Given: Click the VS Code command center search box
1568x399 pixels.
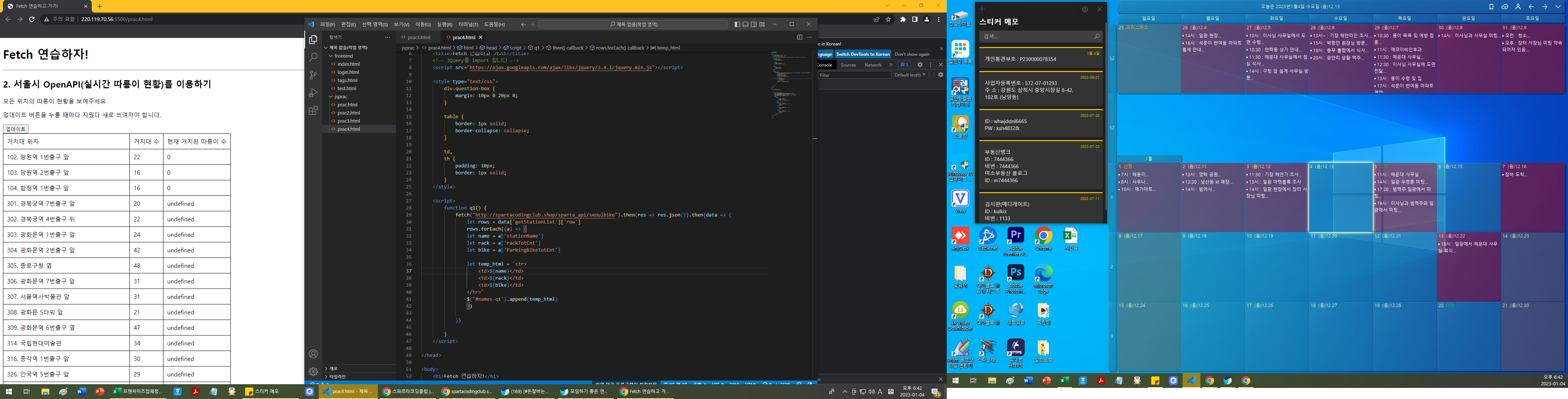Looking at the screenshot, I should (x=633, y=24).
